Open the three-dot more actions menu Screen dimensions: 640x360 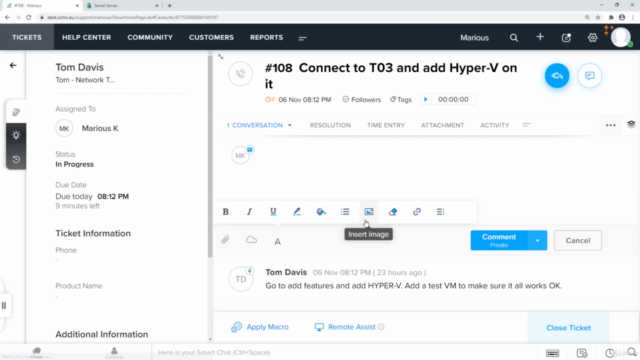[x=611, y=125]
